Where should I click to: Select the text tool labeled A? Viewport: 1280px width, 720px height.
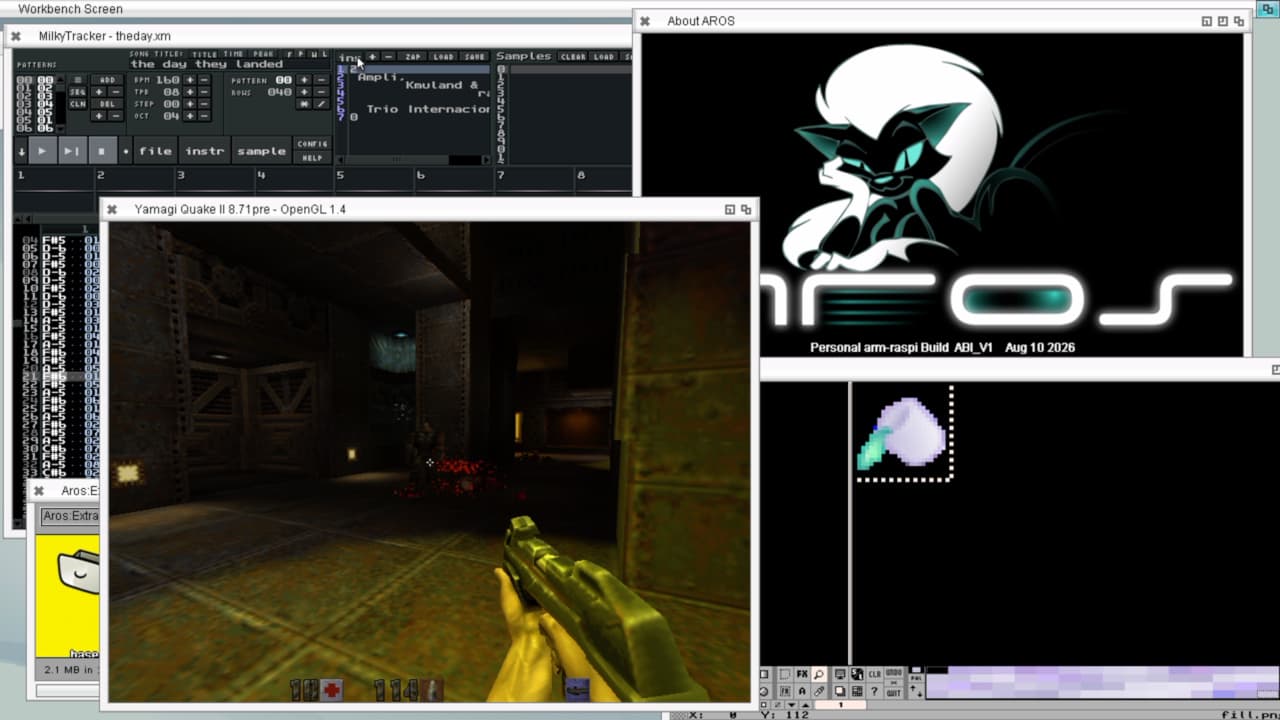pyautogui.click(x=802, y=691)
